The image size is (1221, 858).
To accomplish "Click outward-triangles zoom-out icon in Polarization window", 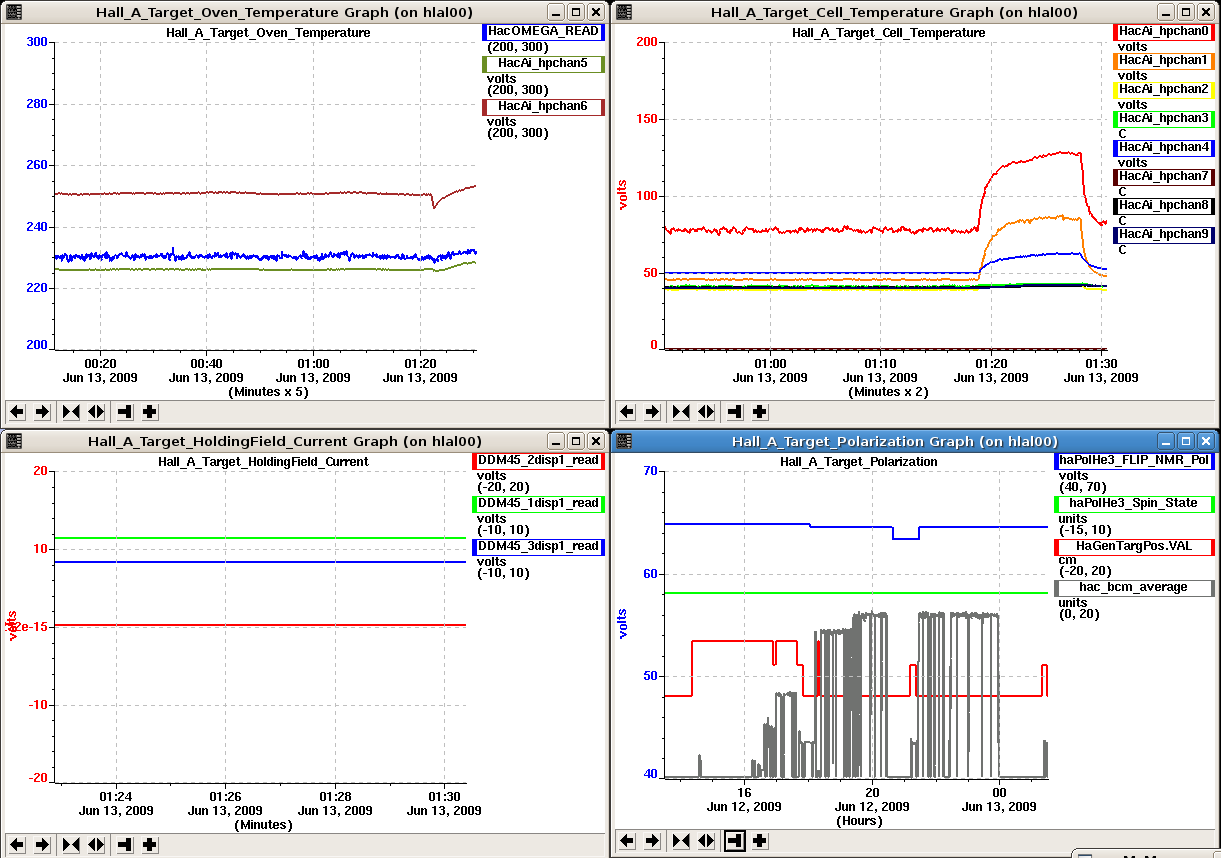I will (707, 841).
